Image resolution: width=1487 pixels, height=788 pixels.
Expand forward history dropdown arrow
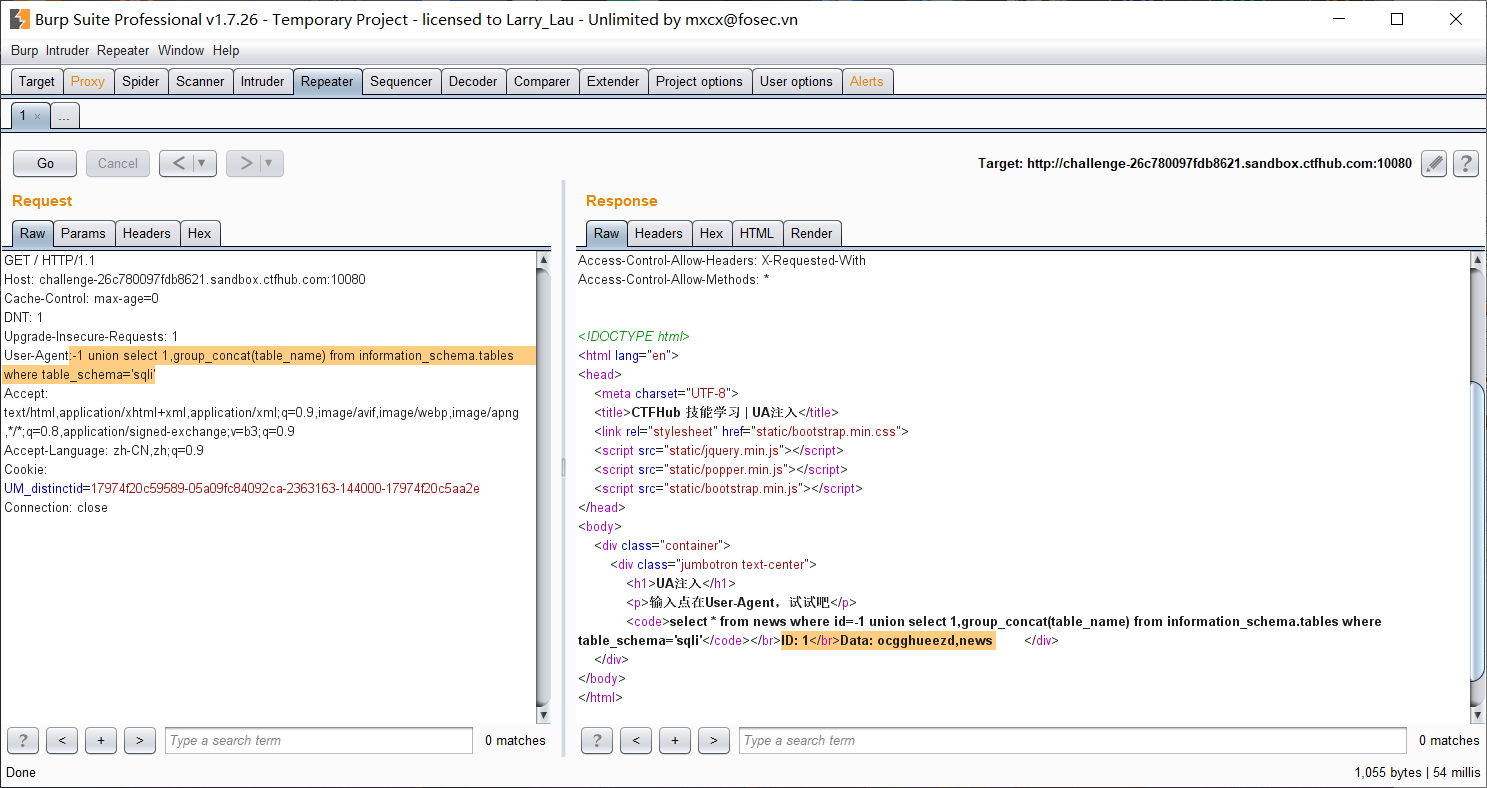click(270, 163)
